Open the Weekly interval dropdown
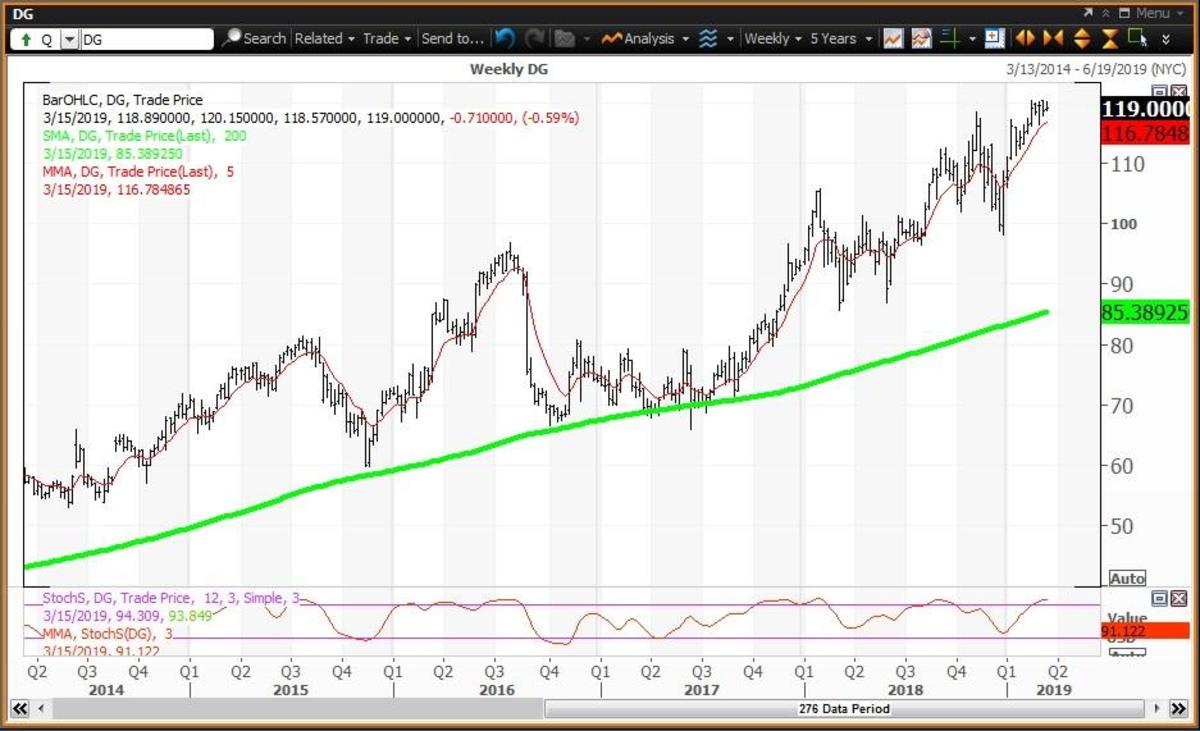This screenshot has height=731, width=1200. (x=773, y=39)
